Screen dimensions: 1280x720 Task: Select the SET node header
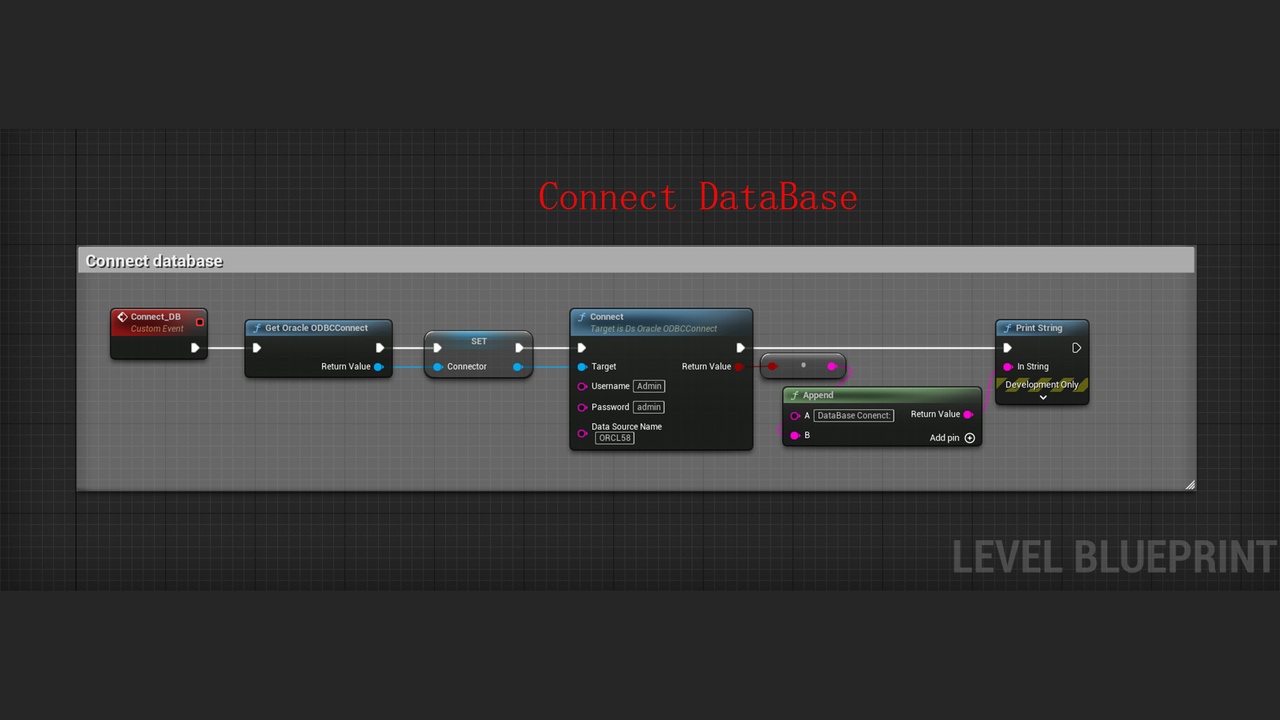pyautogui.click(x=479, y=341)
